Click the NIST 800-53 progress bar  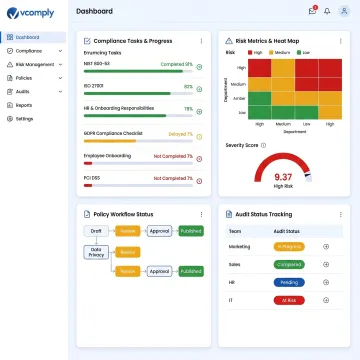(138, 71)
